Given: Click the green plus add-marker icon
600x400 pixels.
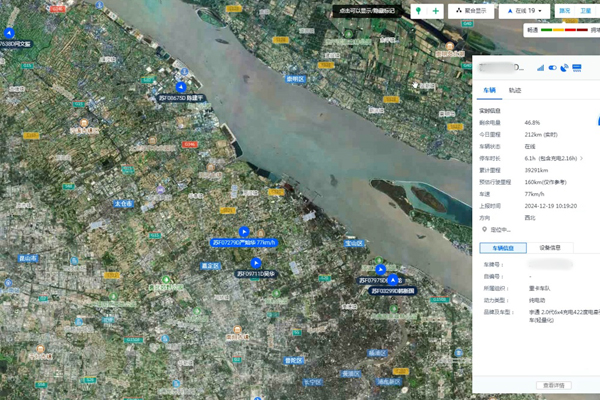Looking at the screenshot, I should click(435, 11).
